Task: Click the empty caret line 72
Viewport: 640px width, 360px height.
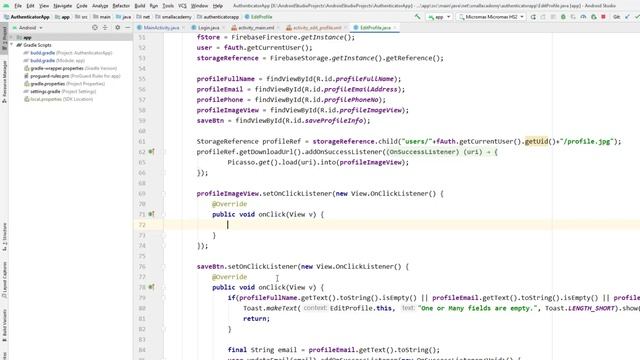Action: 386,225
